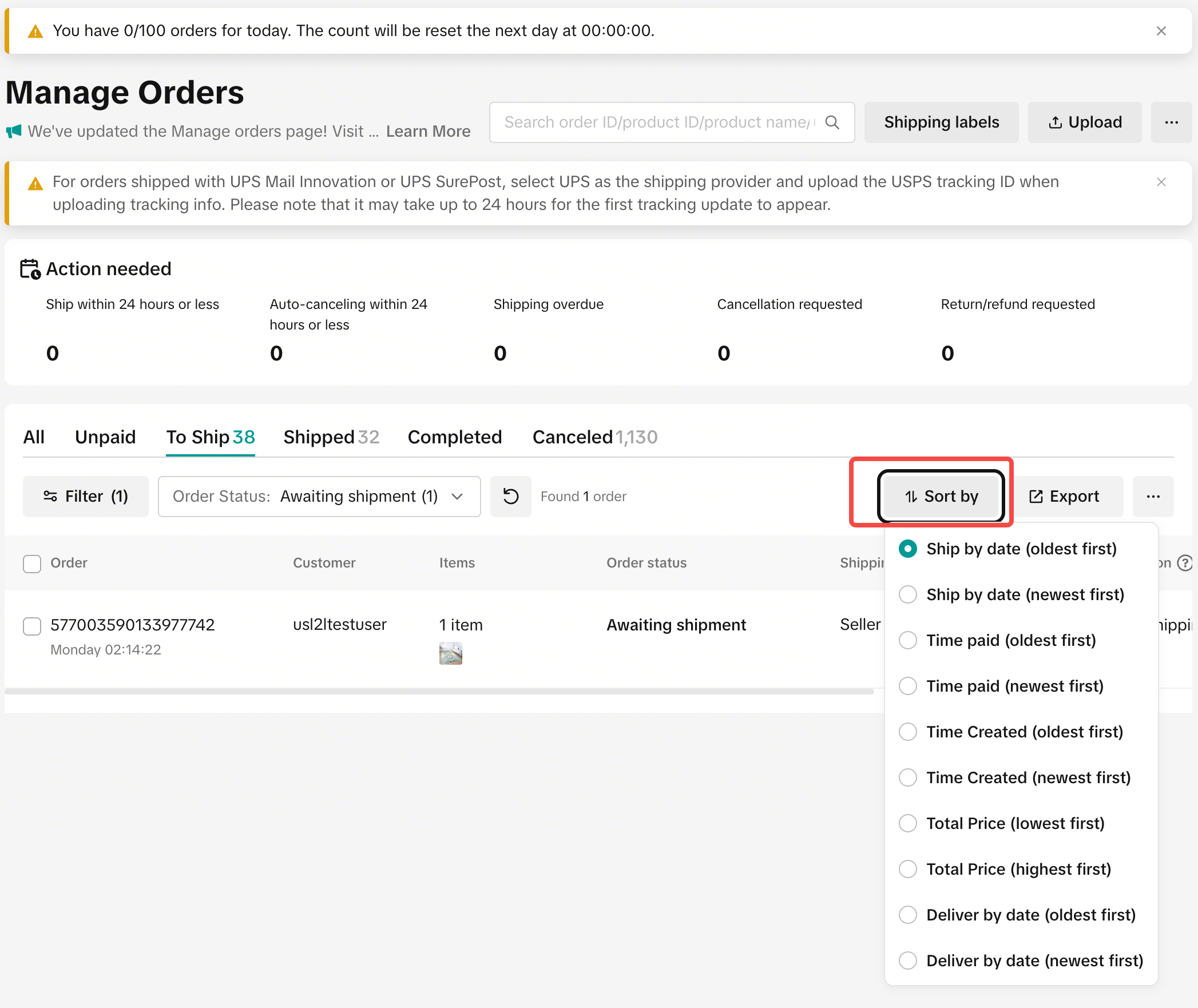Toggle the Sort by dropdown
The width and height of the screenshot is (1198, 1008).
(941, 496)
